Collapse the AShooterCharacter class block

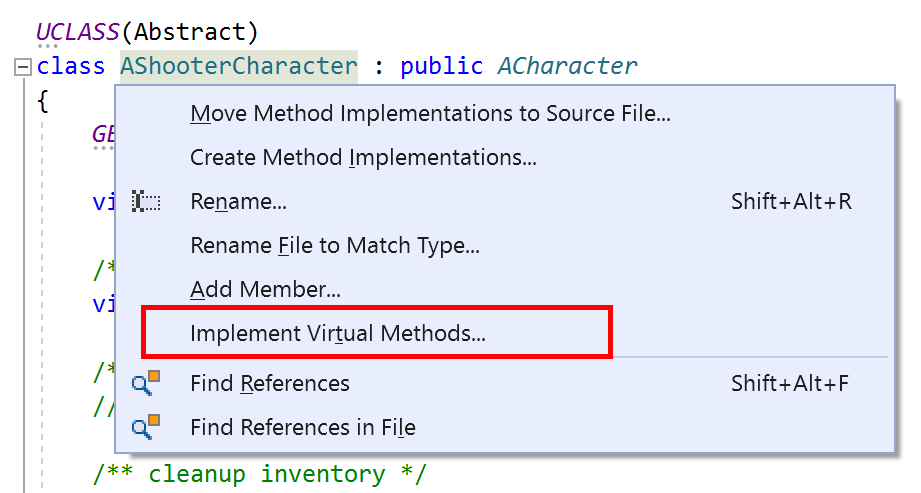[x=23, y=67]
